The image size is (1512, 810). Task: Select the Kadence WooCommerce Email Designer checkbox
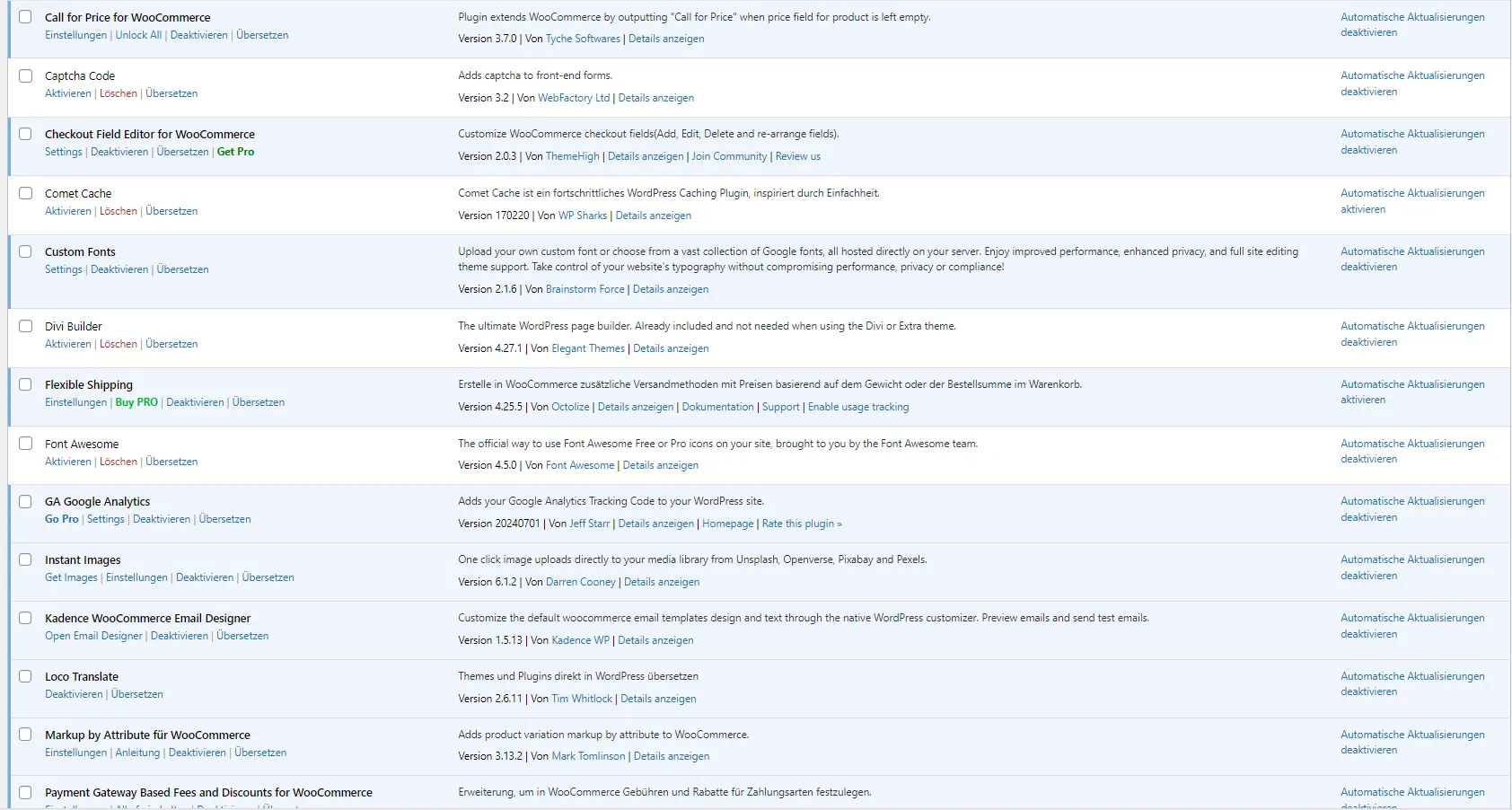coord(25,618)
